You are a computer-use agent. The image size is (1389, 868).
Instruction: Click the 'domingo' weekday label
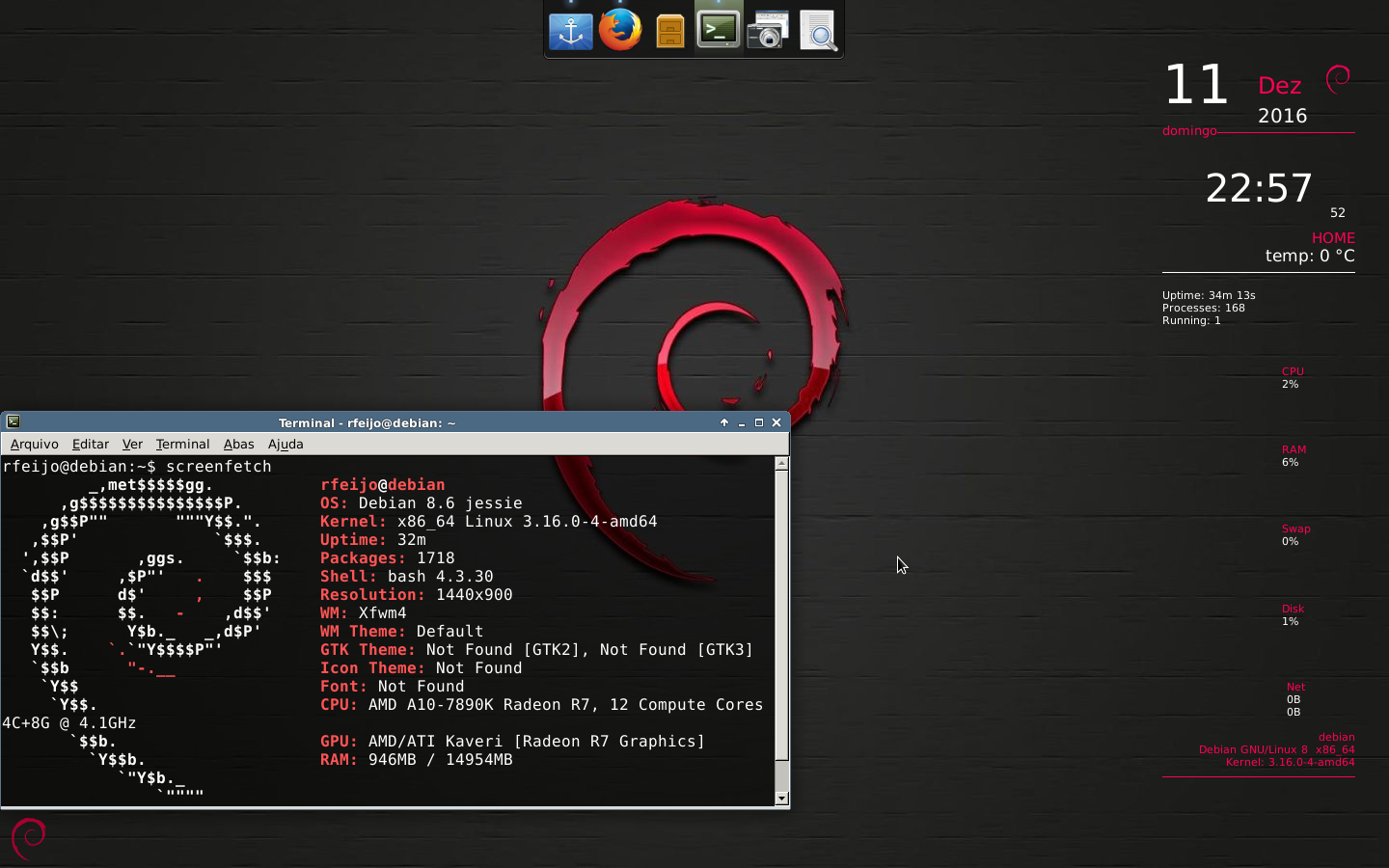[1189, 130]
